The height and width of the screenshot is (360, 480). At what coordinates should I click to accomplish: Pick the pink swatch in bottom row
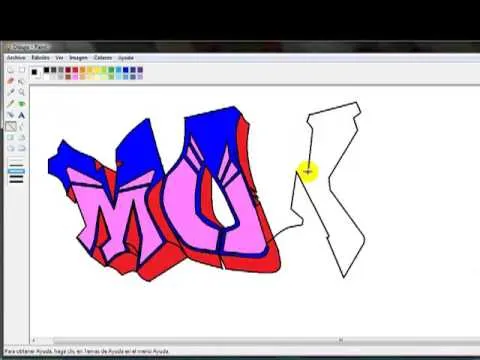coord(75,77)
